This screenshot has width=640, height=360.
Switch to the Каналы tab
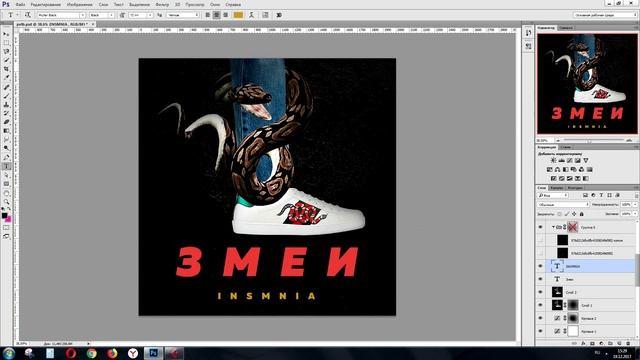click(x=556, y=188)
